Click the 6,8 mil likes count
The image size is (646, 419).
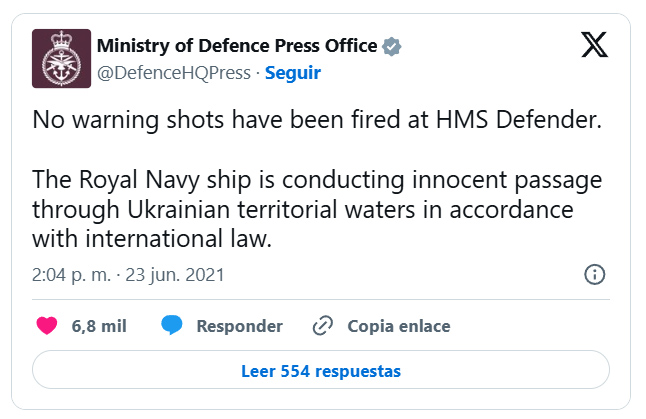(x=99, y=326)
